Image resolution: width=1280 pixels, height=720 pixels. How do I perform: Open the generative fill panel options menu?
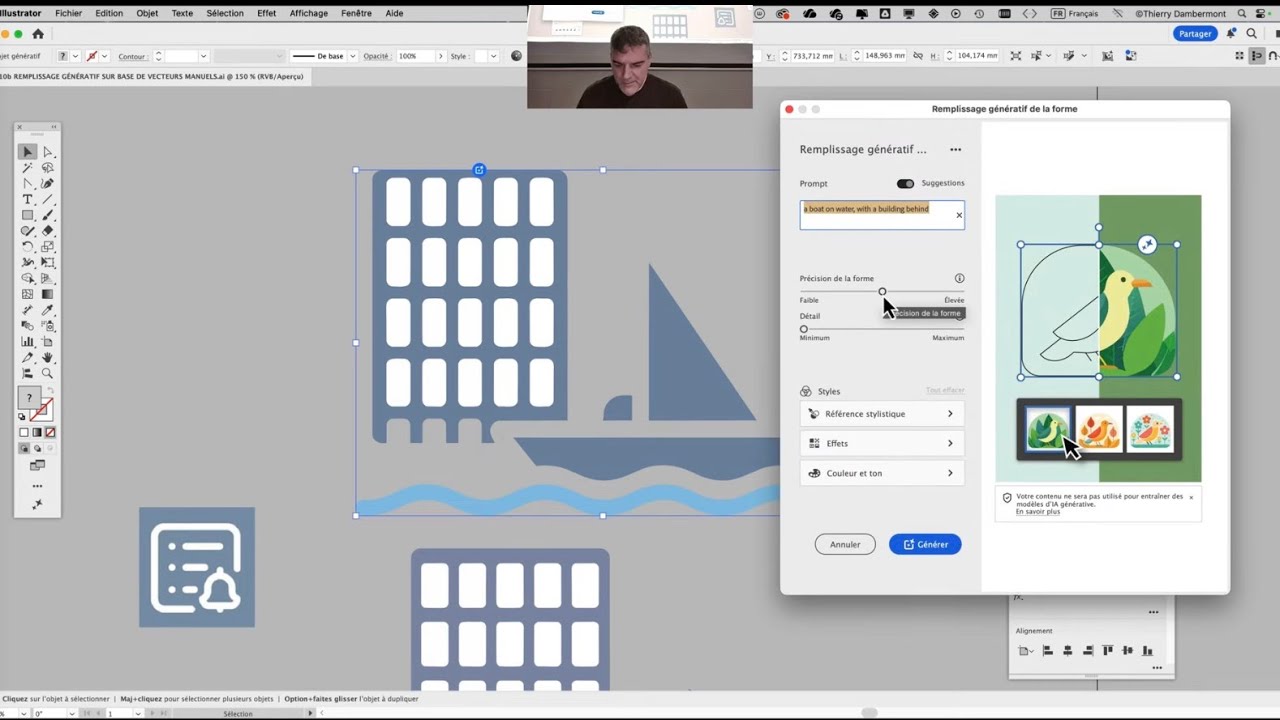(955, 150)
